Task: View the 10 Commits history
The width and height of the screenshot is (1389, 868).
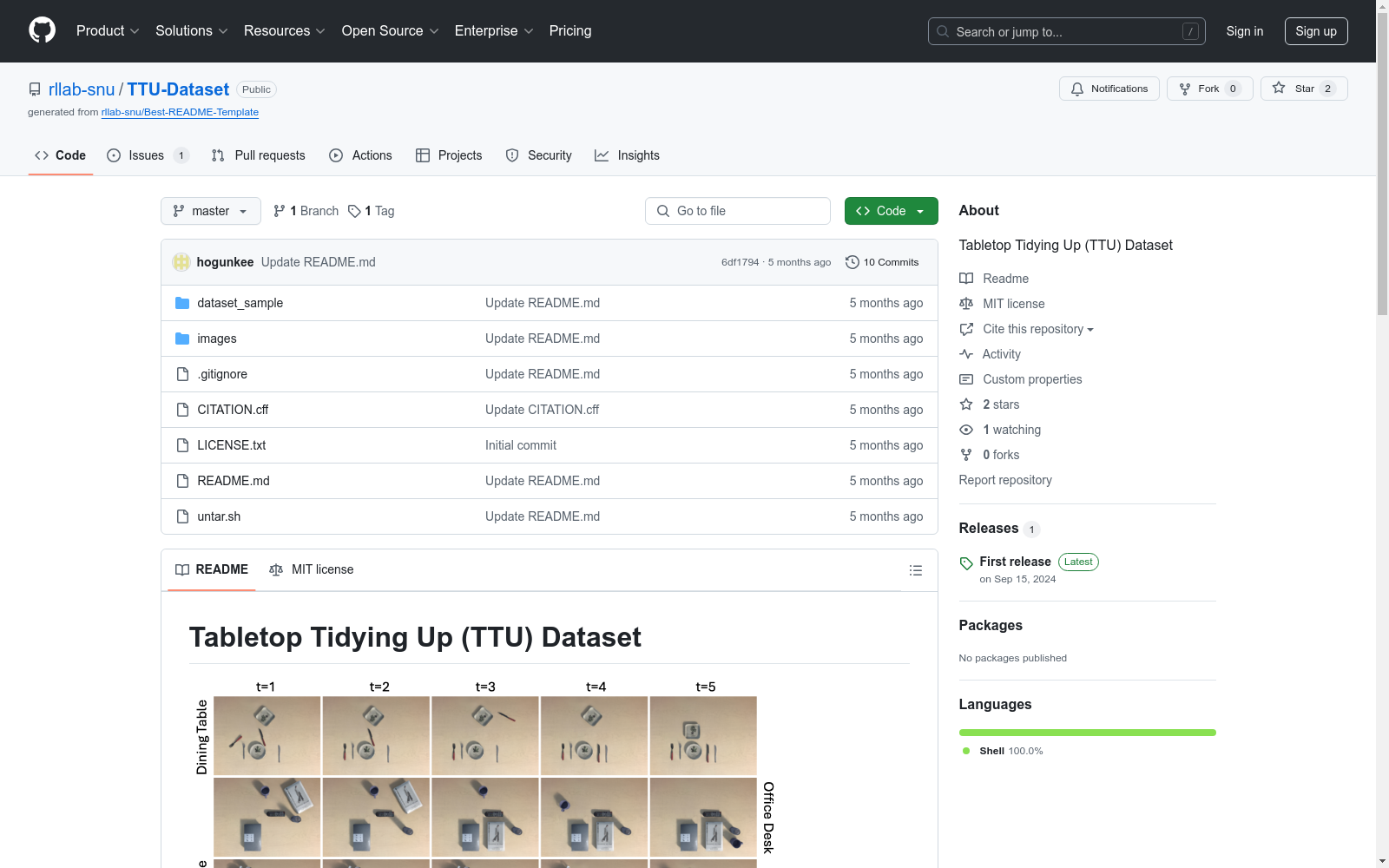Action: coord(882,262)
